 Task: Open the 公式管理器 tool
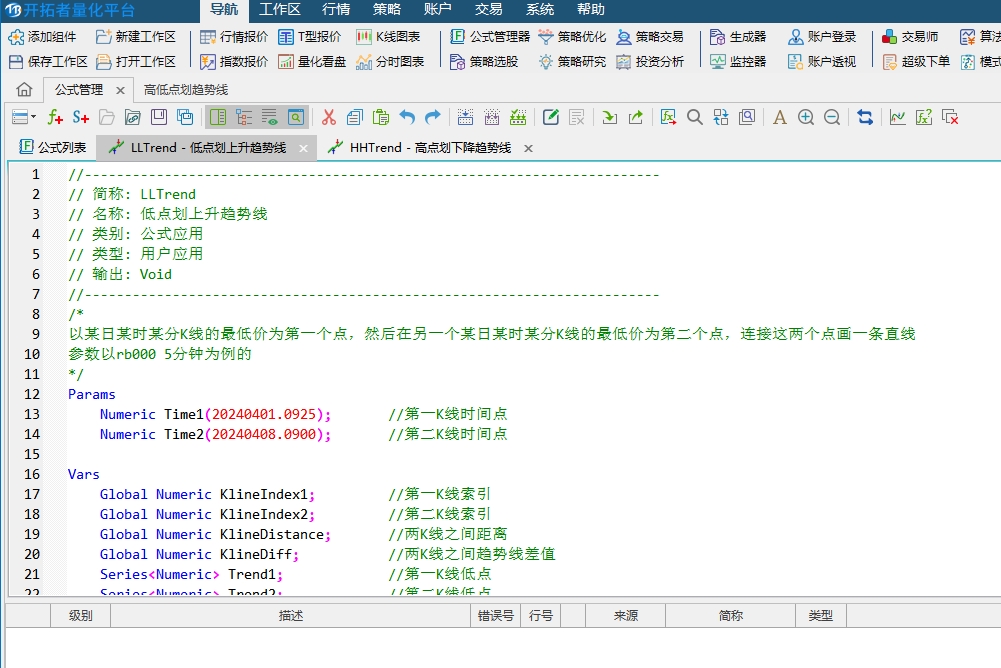point(490,37)
